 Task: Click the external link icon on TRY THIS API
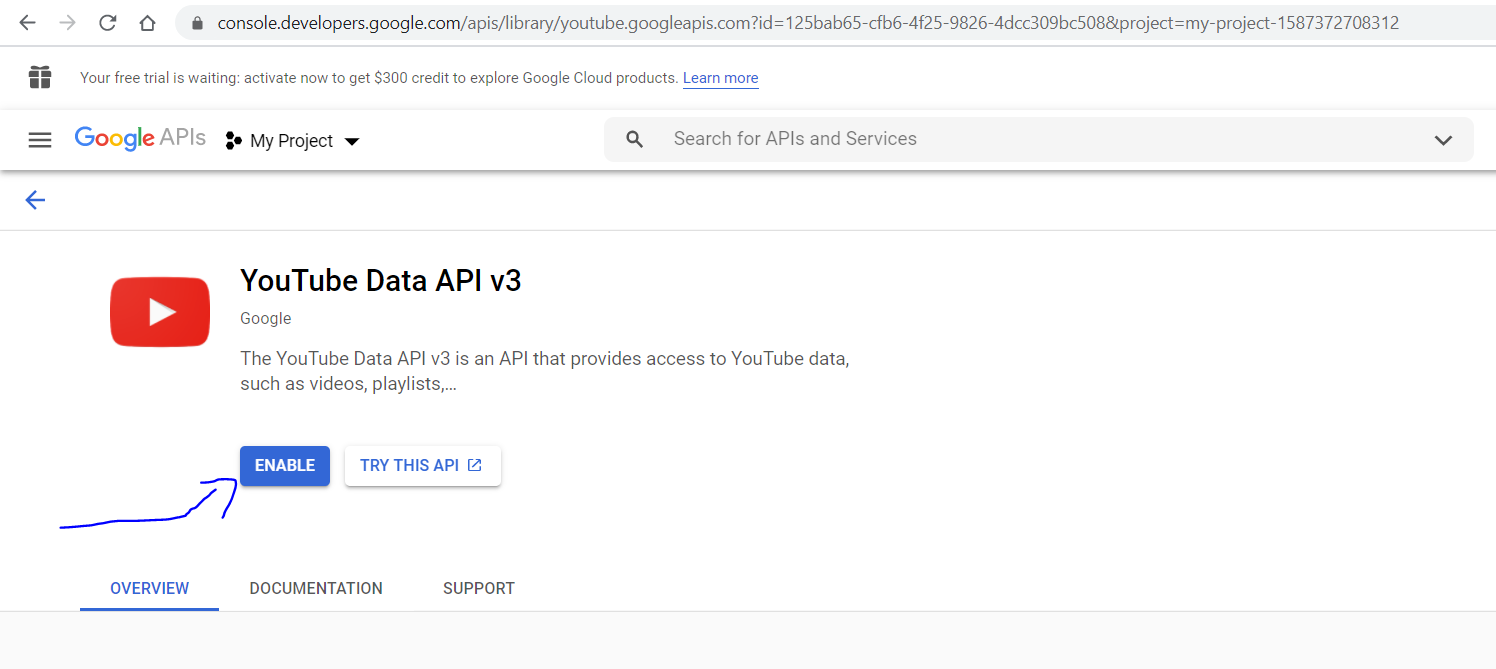click(x=475, y=465)
